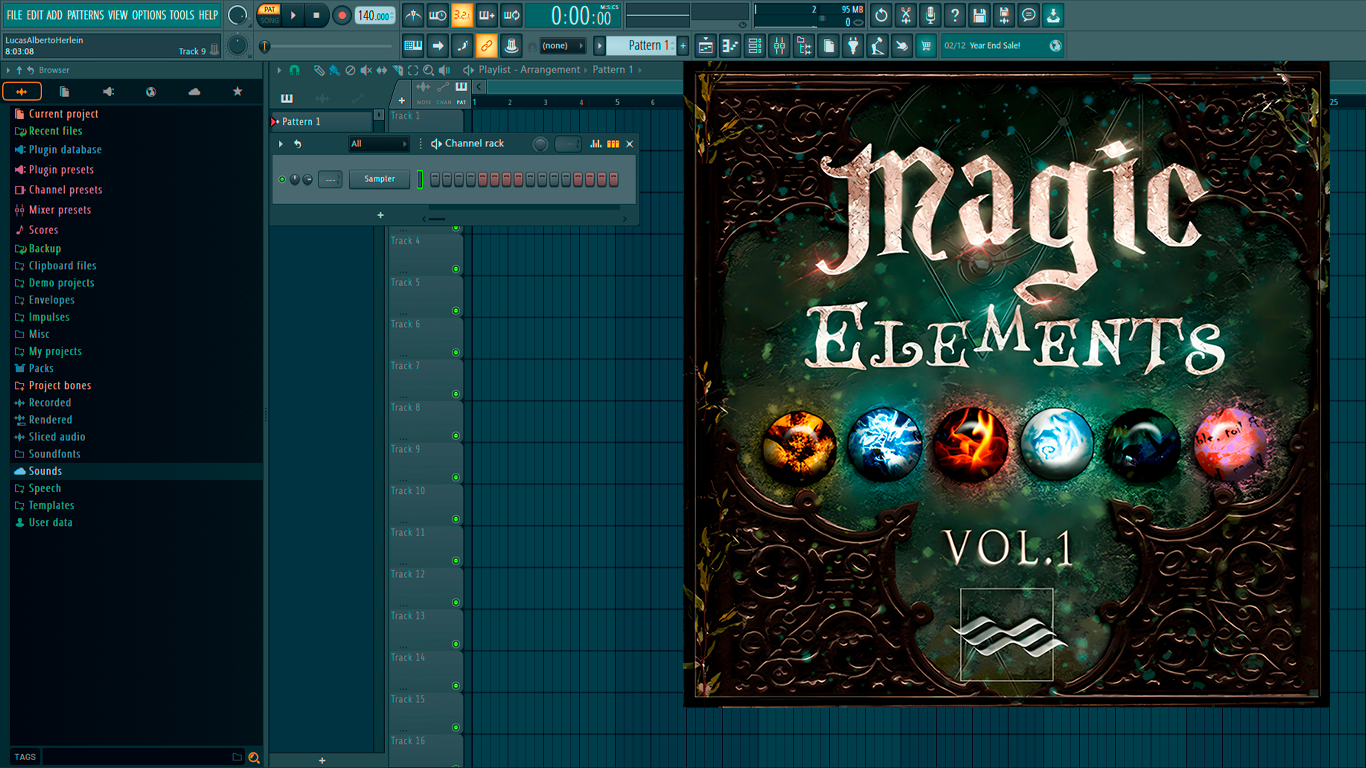Click the arrow left of Pattern 1 selector

click(600, 45)
